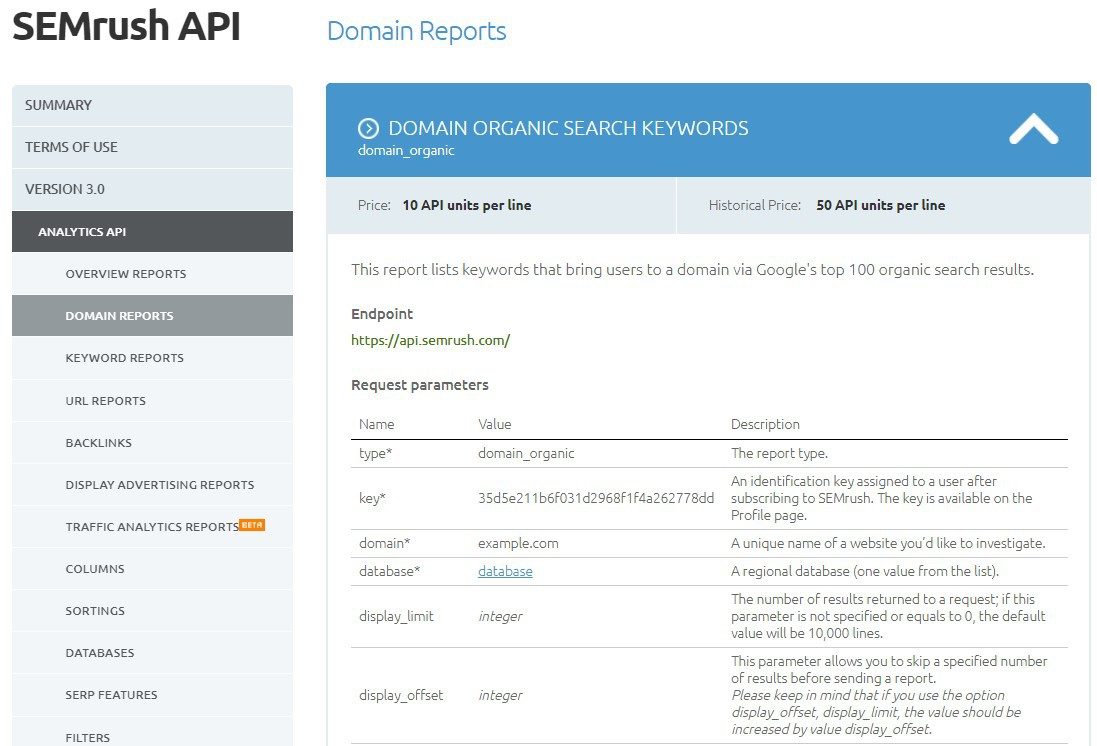Go to Backlinks section
Viewport: 1097px width, 746px height.
coord(153,442)
